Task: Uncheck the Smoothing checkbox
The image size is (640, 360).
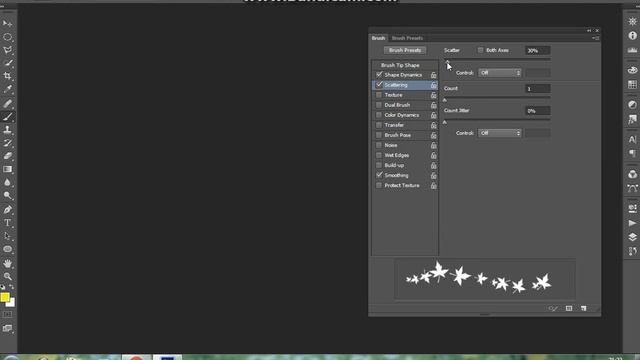Action: 379,175
